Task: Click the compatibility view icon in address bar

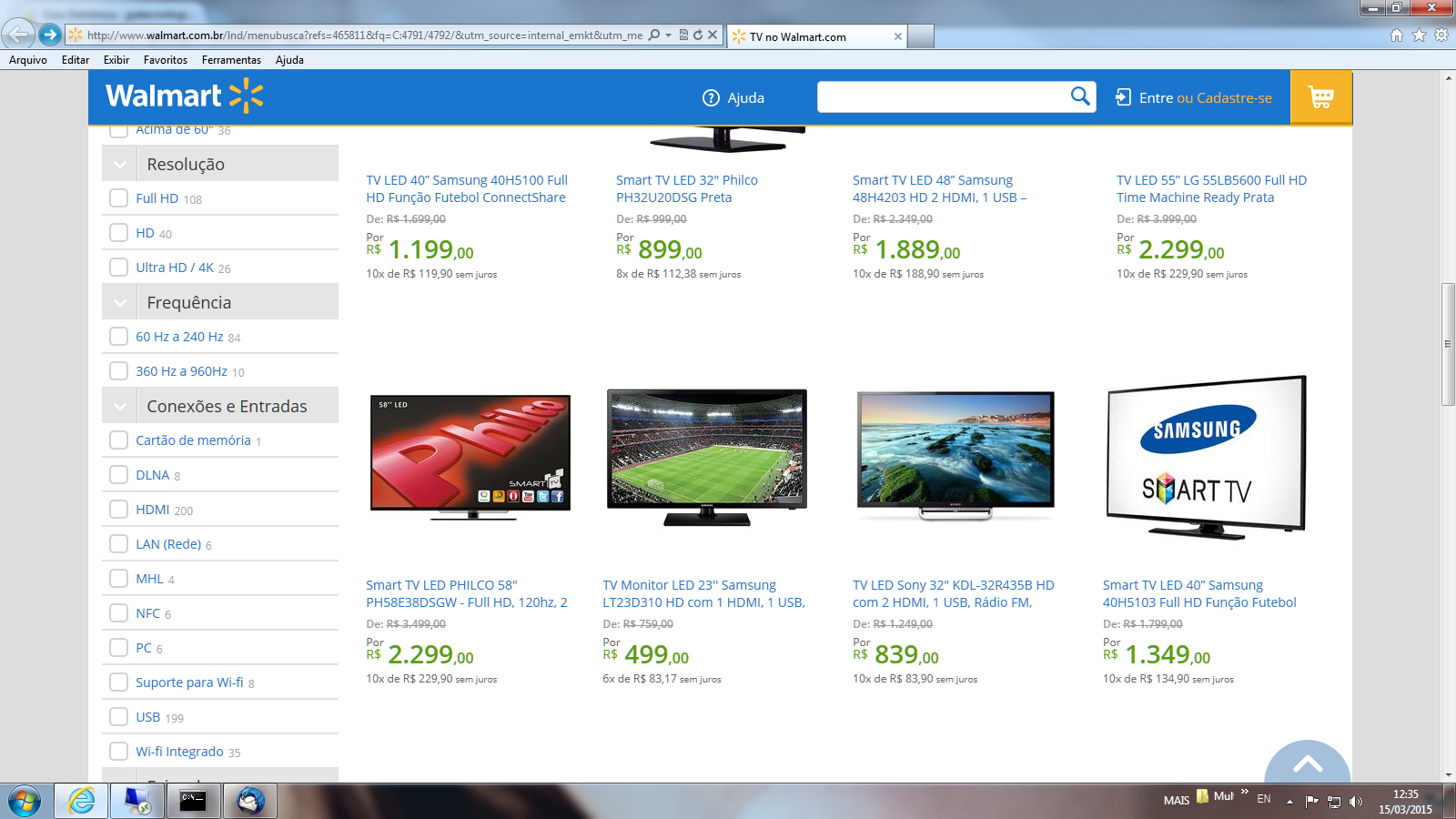Action: coord(683,35)
